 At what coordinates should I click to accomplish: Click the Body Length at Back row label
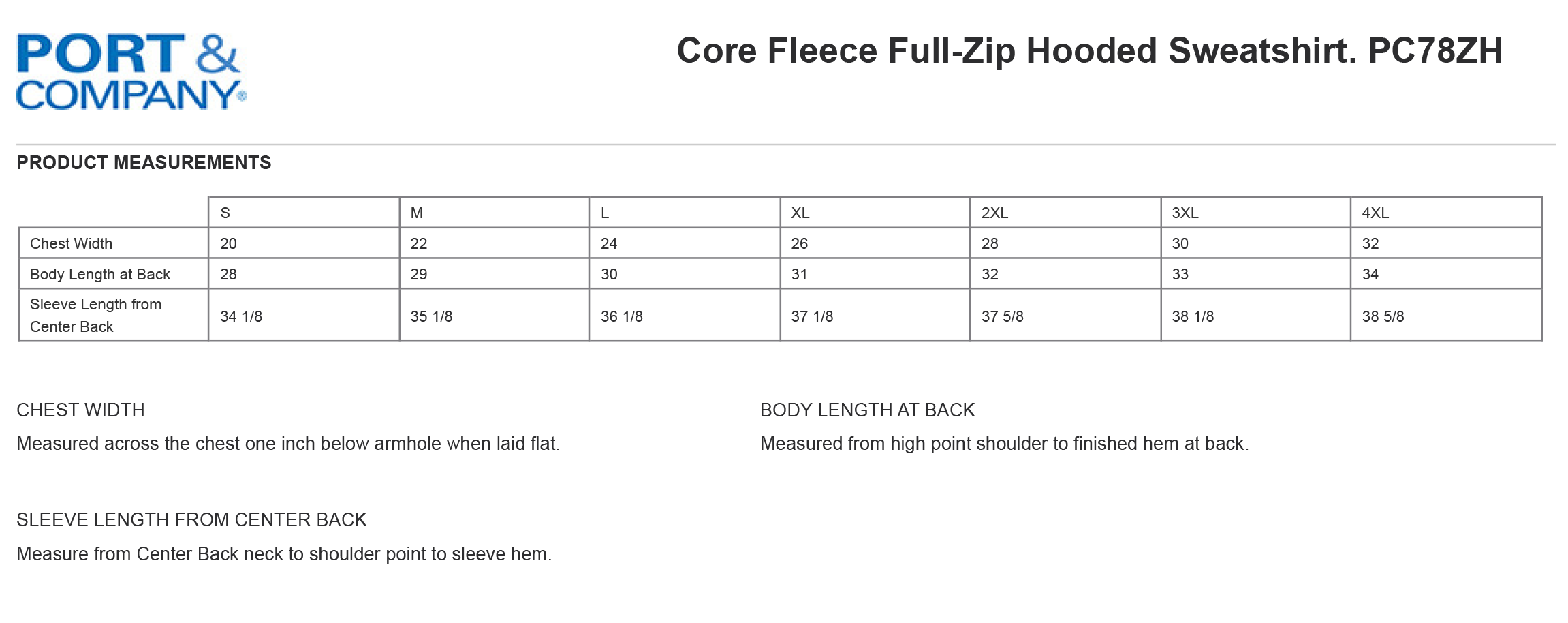coord(100,274)
